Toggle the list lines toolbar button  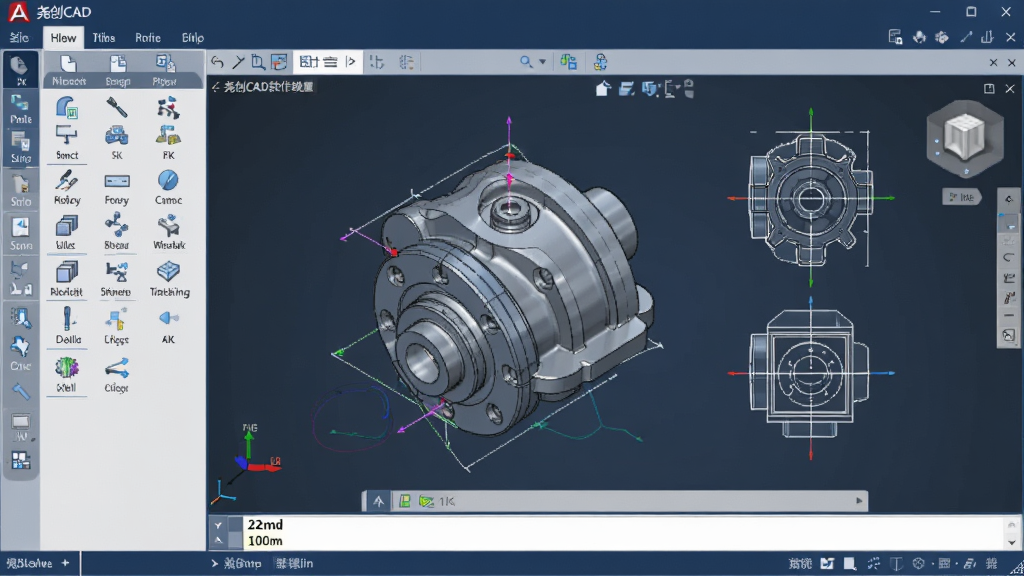point(330,62)
